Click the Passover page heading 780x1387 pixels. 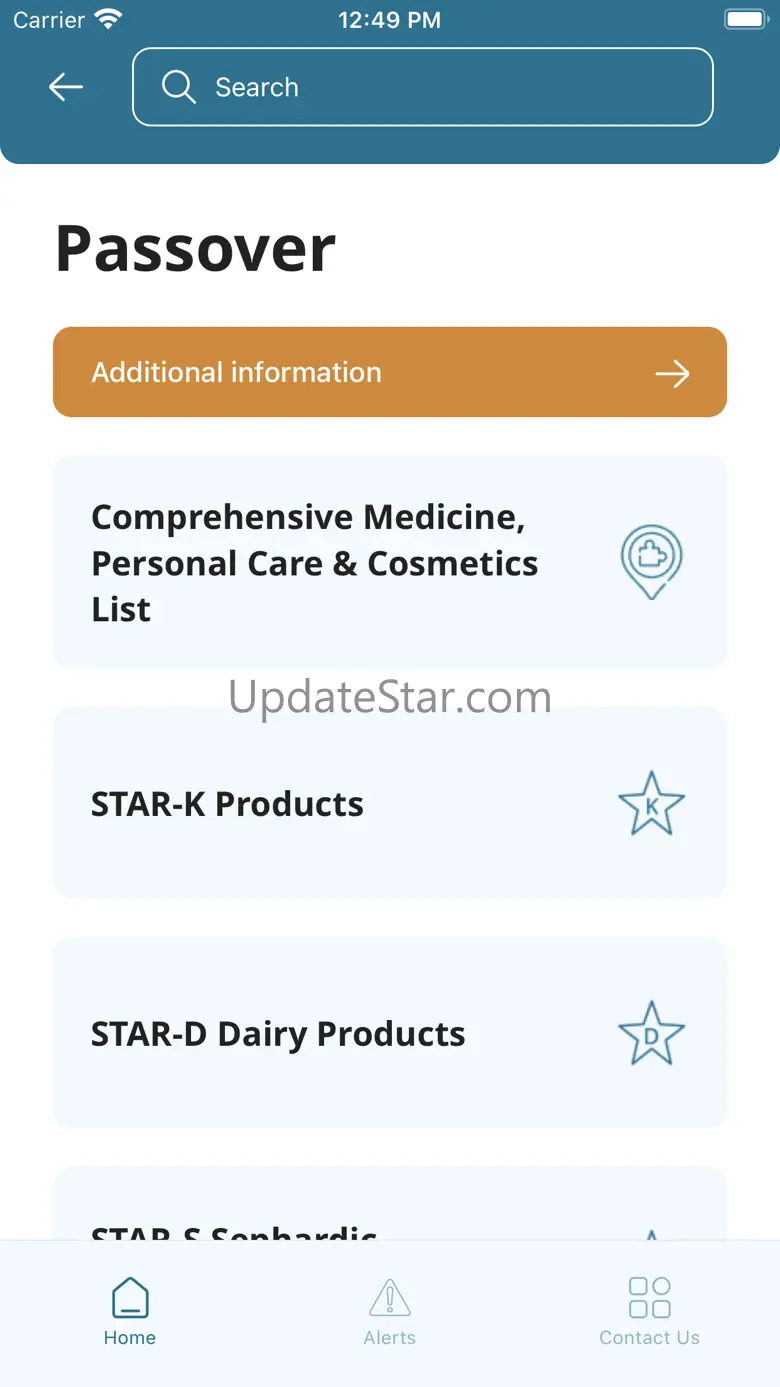(196, 248)
